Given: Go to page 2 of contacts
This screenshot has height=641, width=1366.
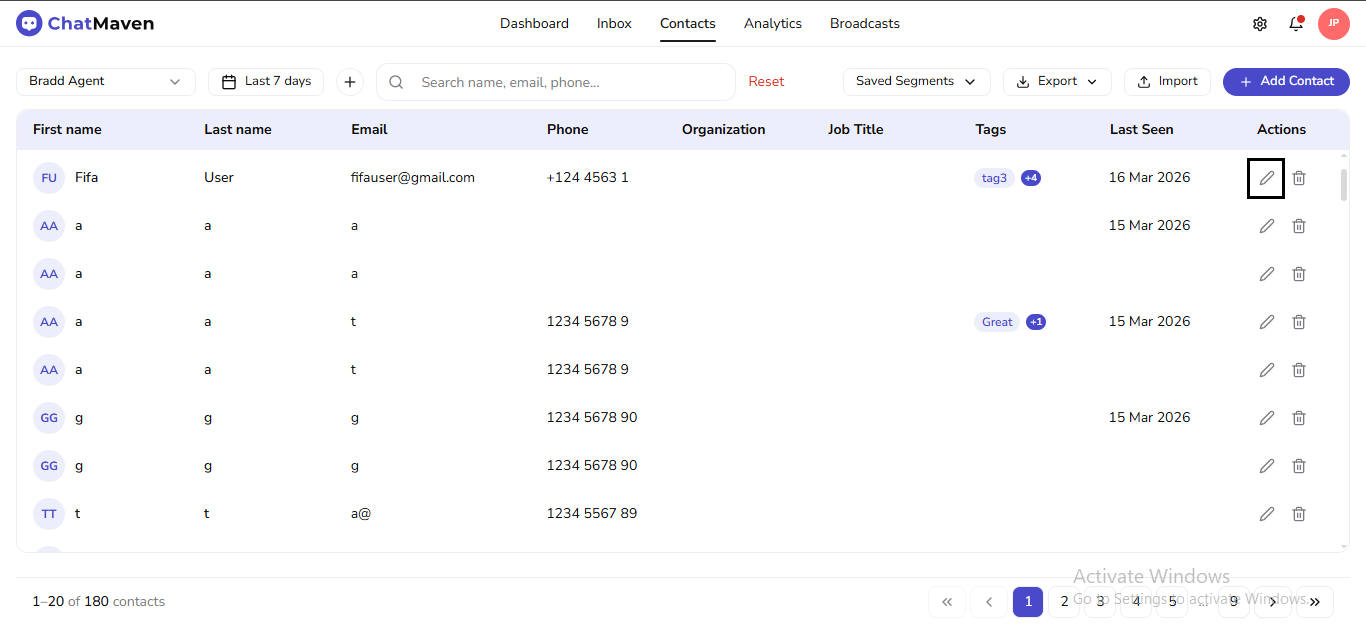Looking at the screenshot, I should [1064, 601].
